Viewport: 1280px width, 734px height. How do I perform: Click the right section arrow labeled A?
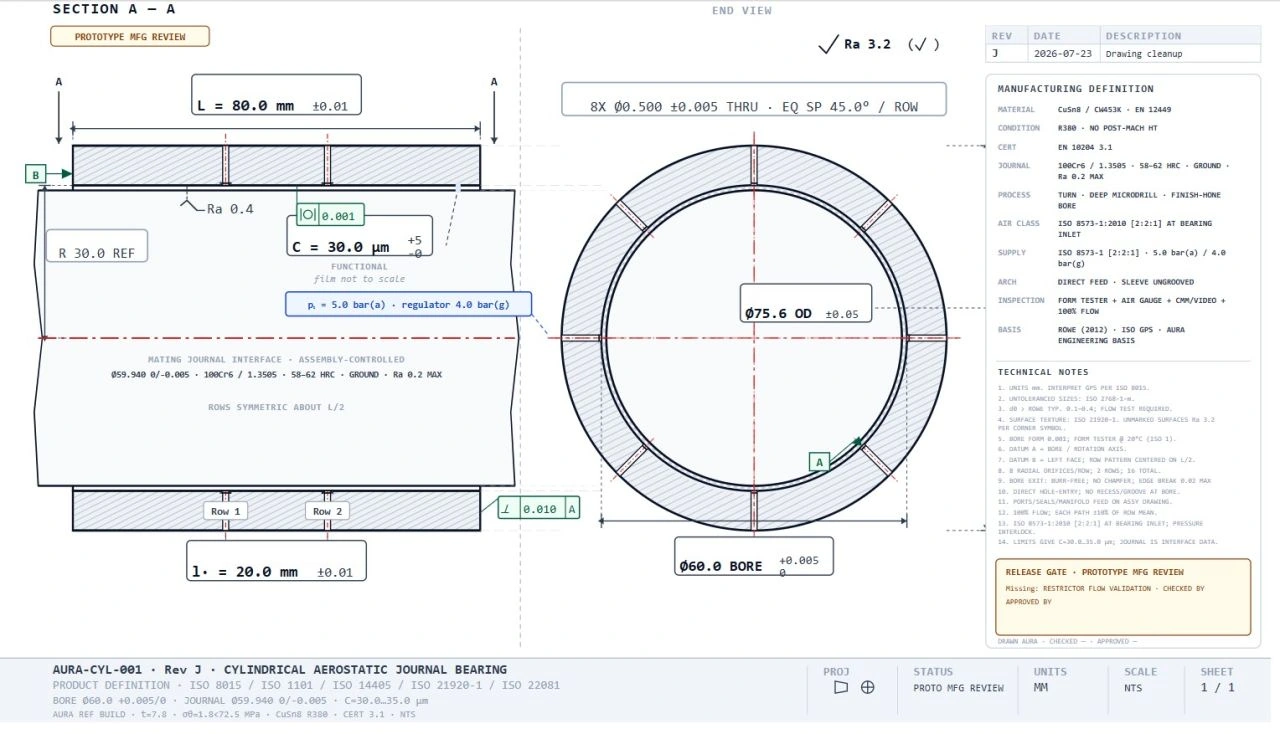494,110
